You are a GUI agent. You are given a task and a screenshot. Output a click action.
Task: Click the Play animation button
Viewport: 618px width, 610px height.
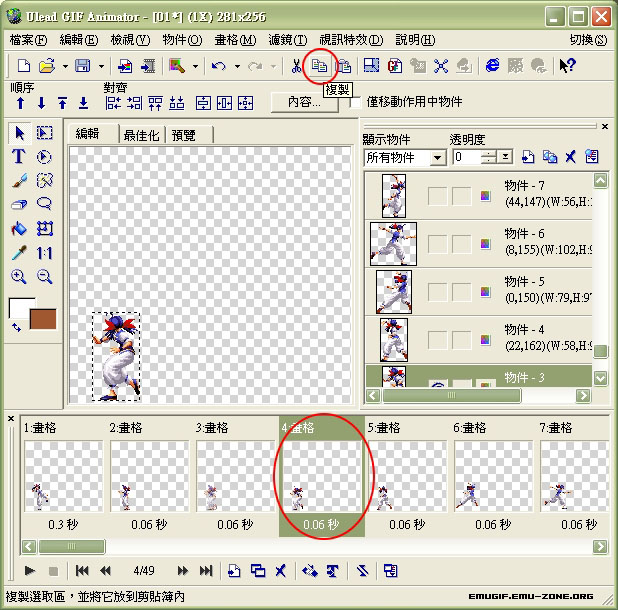(x=30, y=571)
